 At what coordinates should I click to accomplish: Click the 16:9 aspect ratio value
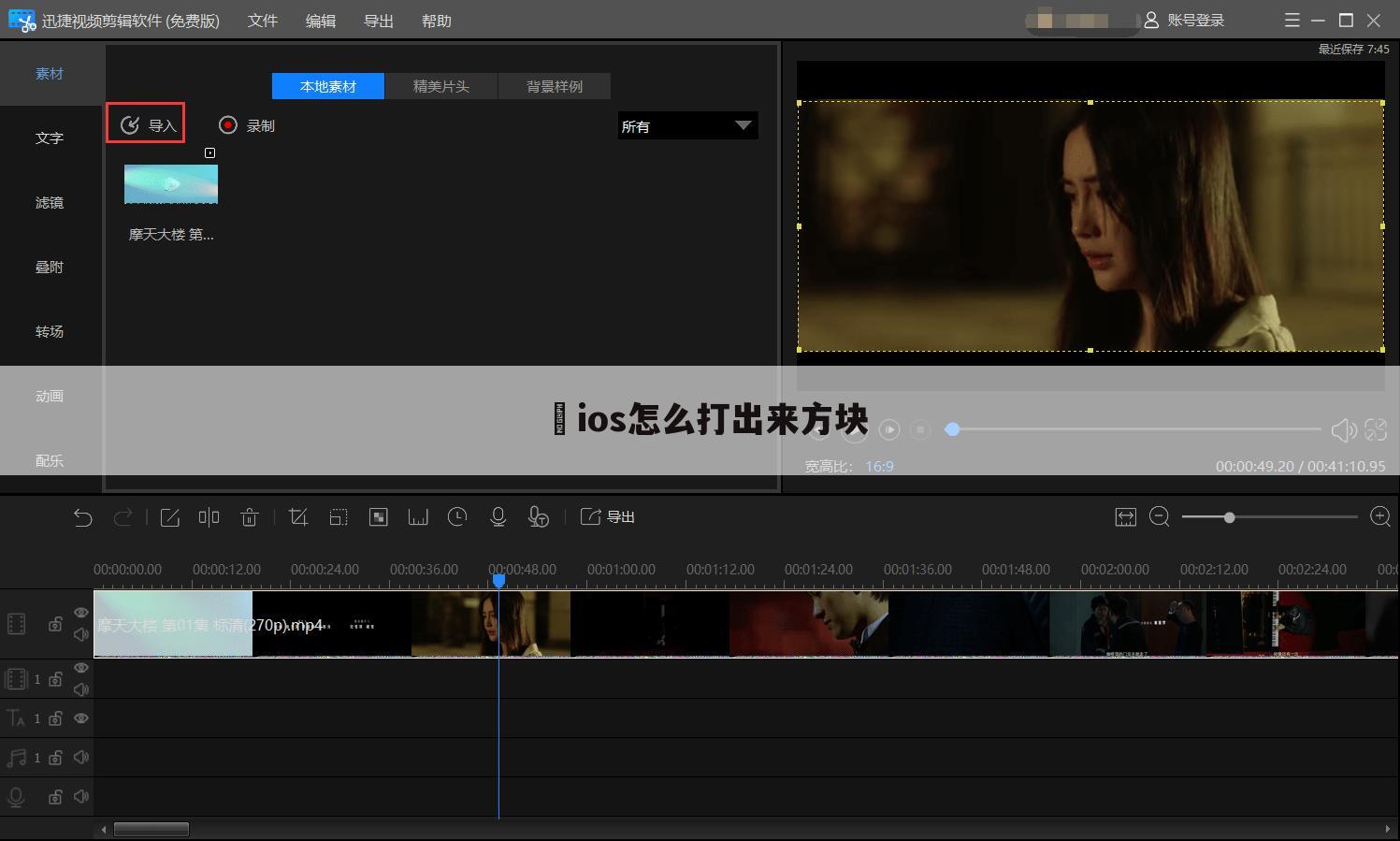[x=879, y=466]
